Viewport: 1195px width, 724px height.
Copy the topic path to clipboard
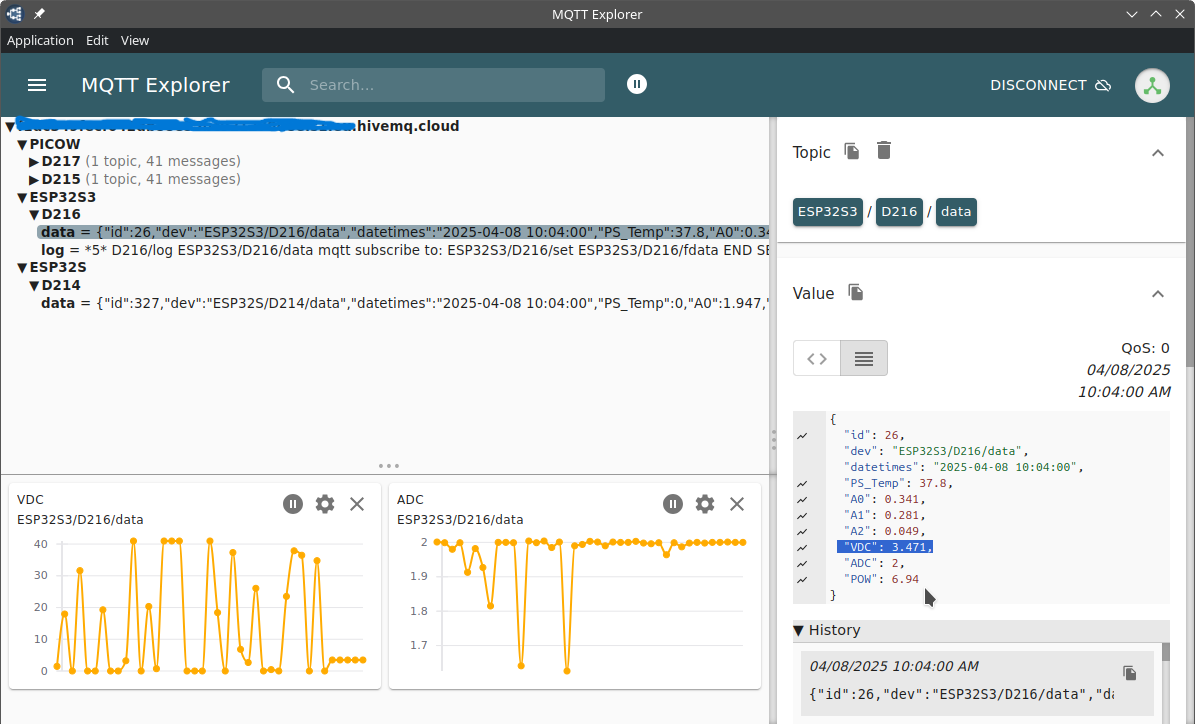tap(851, 152)
